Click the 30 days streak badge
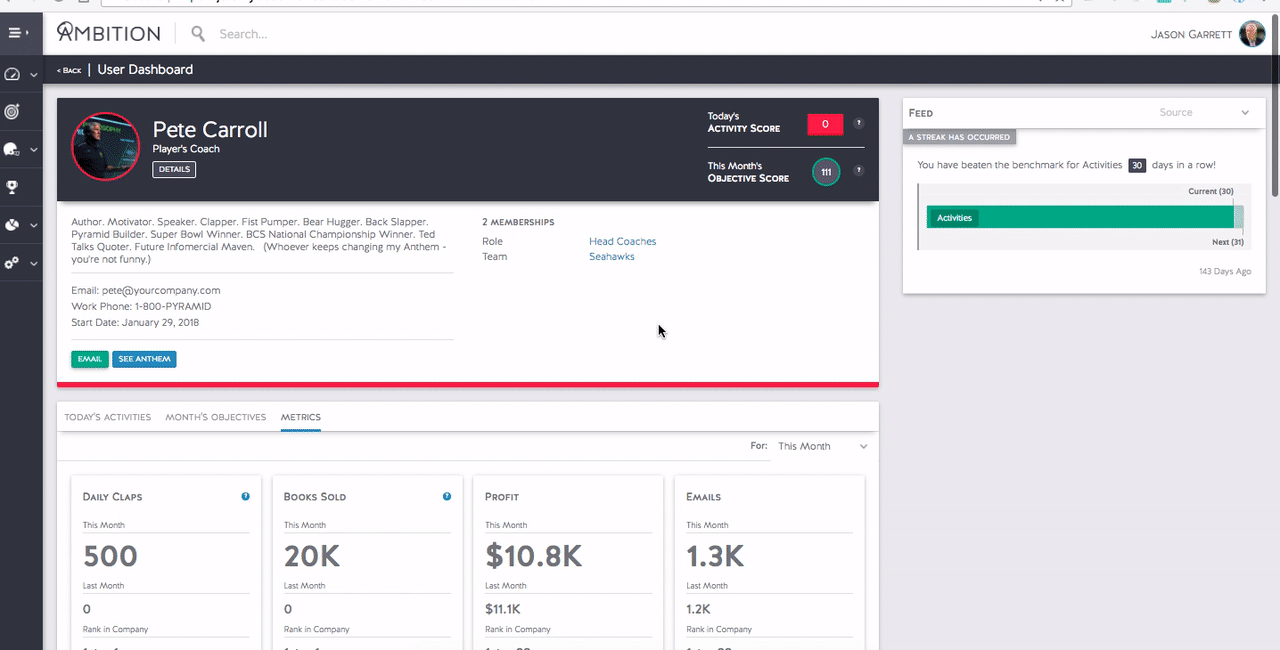 coord(1137,165)
